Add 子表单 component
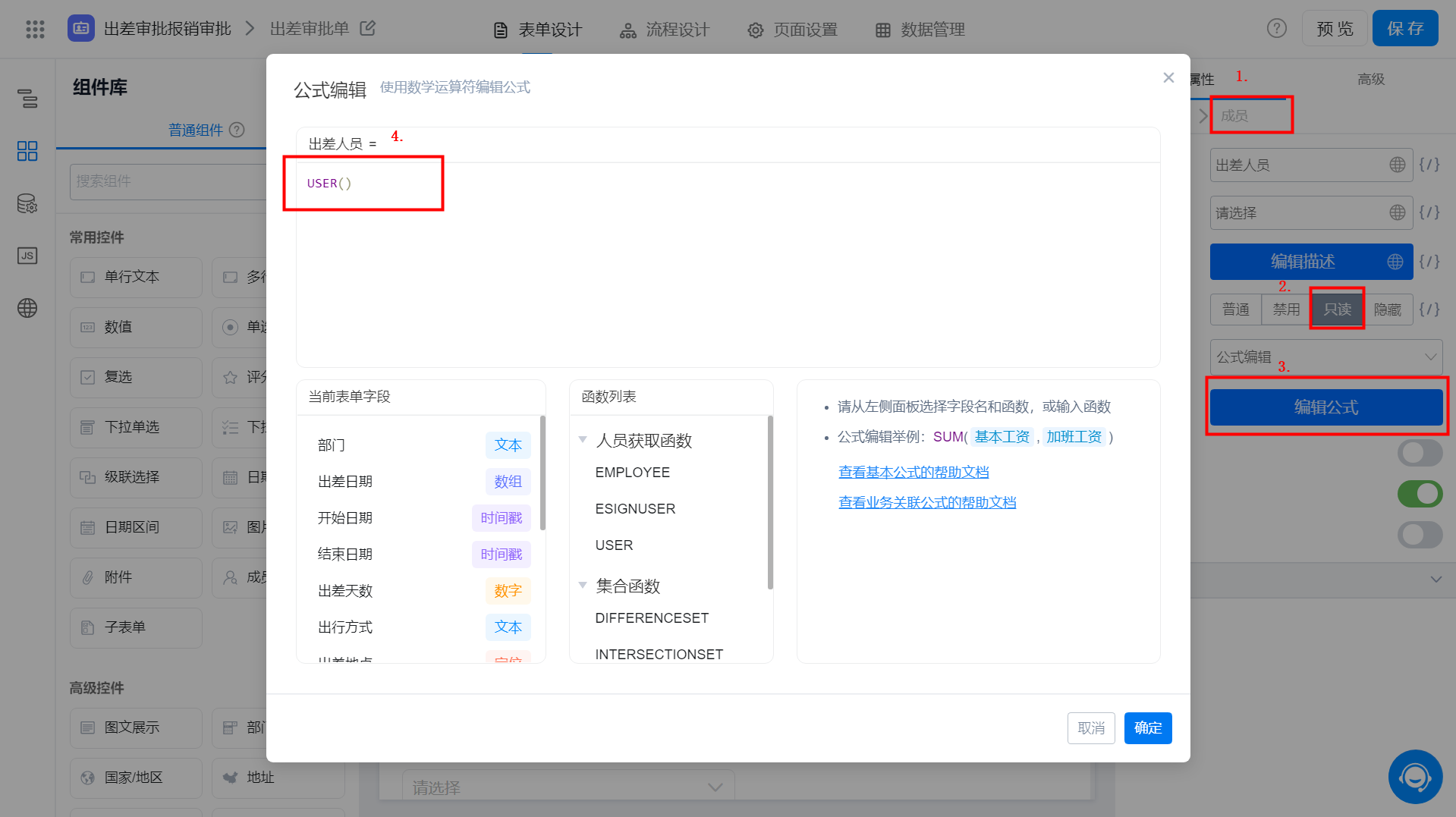 point(136,627)
